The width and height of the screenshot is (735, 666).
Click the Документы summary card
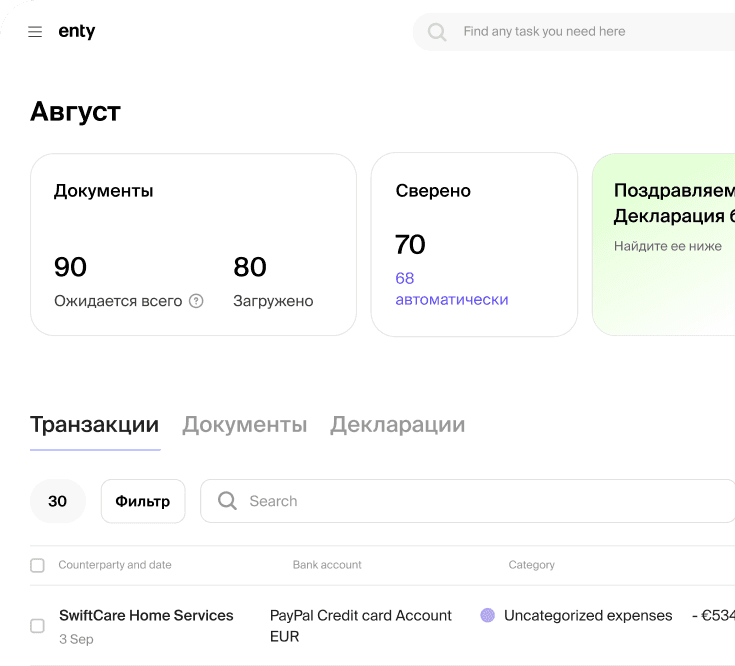point(193,244)
